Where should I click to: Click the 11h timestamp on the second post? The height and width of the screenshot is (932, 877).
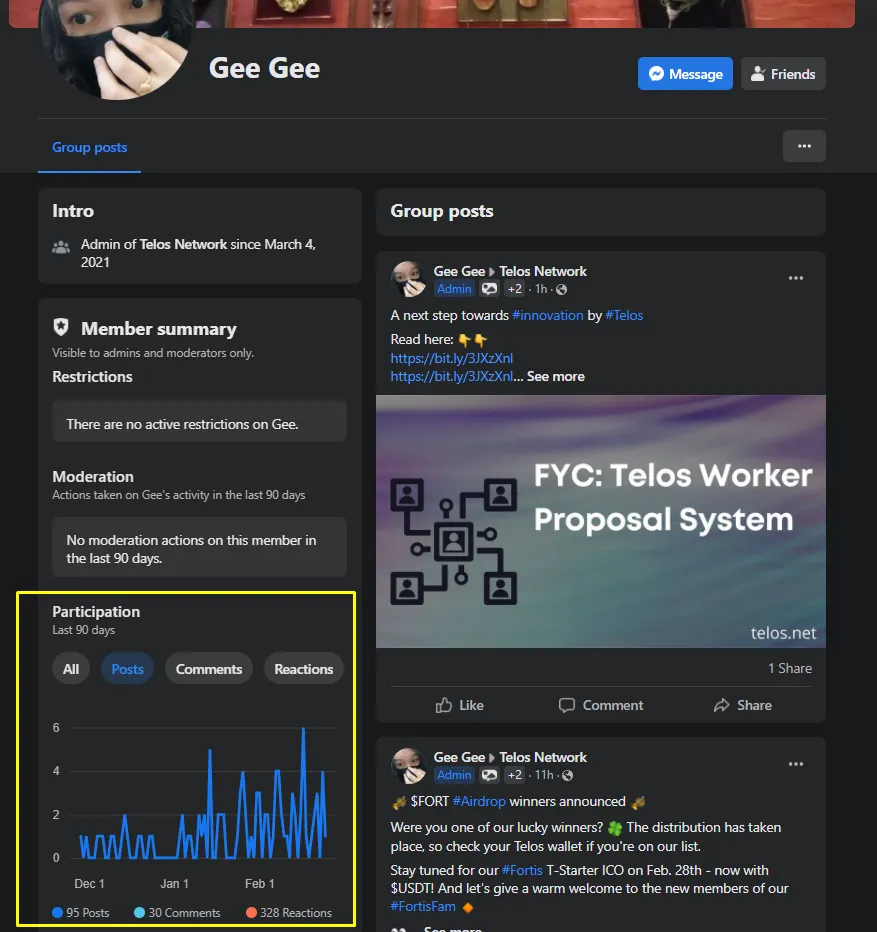(543, 775)
